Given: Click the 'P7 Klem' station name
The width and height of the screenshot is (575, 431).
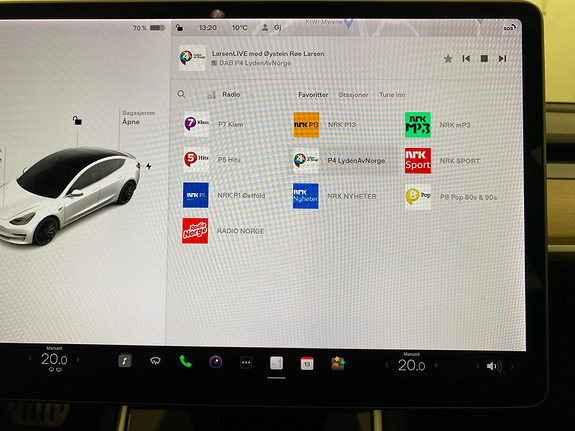Looking at the screenshot, I should tap(231, 124).
